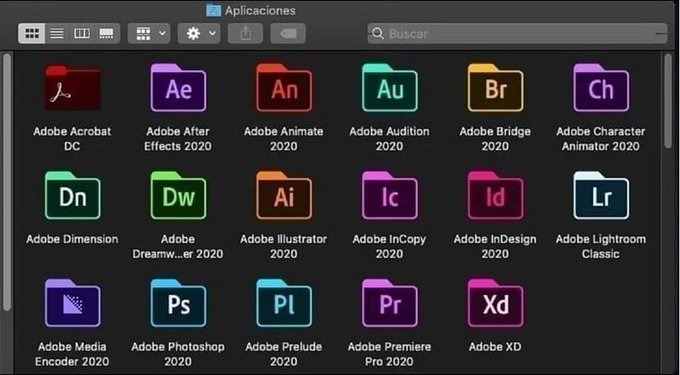Click the Media Encoder folder icon
The width and height of the screenshot is (680, 375).
pyautogui.click(x=72, y=303)
